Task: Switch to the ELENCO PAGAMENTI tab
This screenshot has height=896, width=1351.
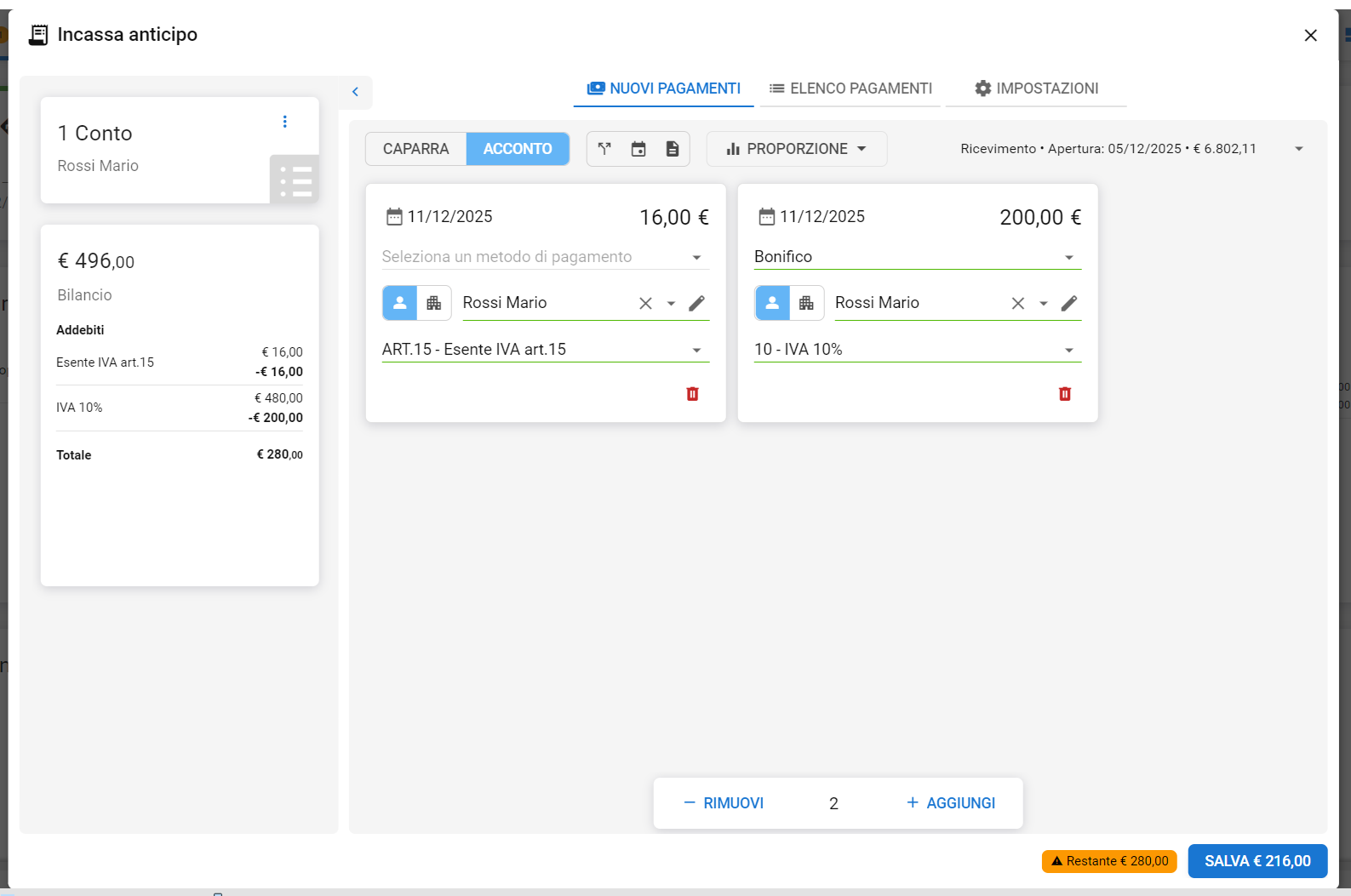Action: [x=850, y=88]
